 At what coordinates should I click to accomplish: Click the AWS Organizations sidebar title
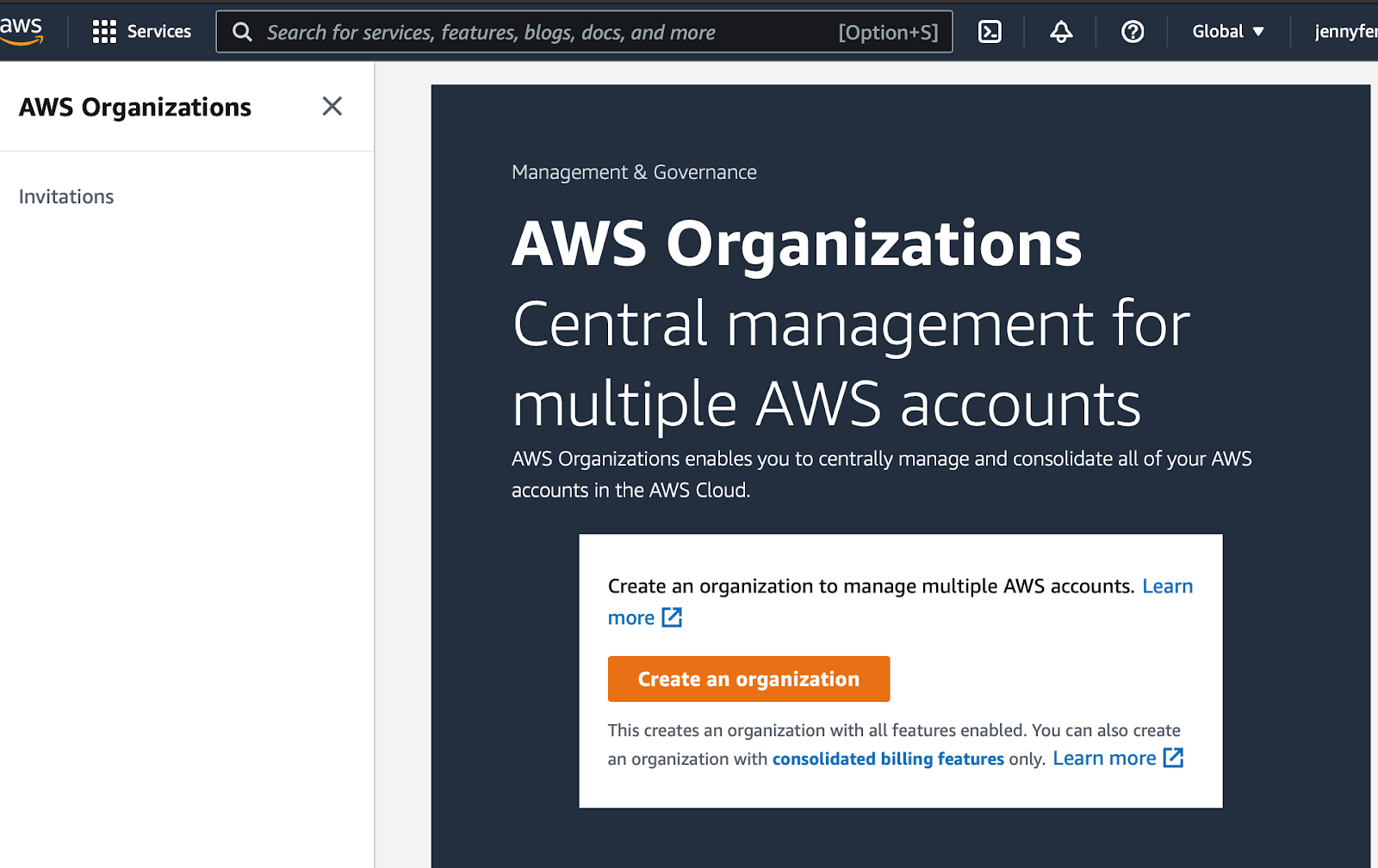(135, 107)
